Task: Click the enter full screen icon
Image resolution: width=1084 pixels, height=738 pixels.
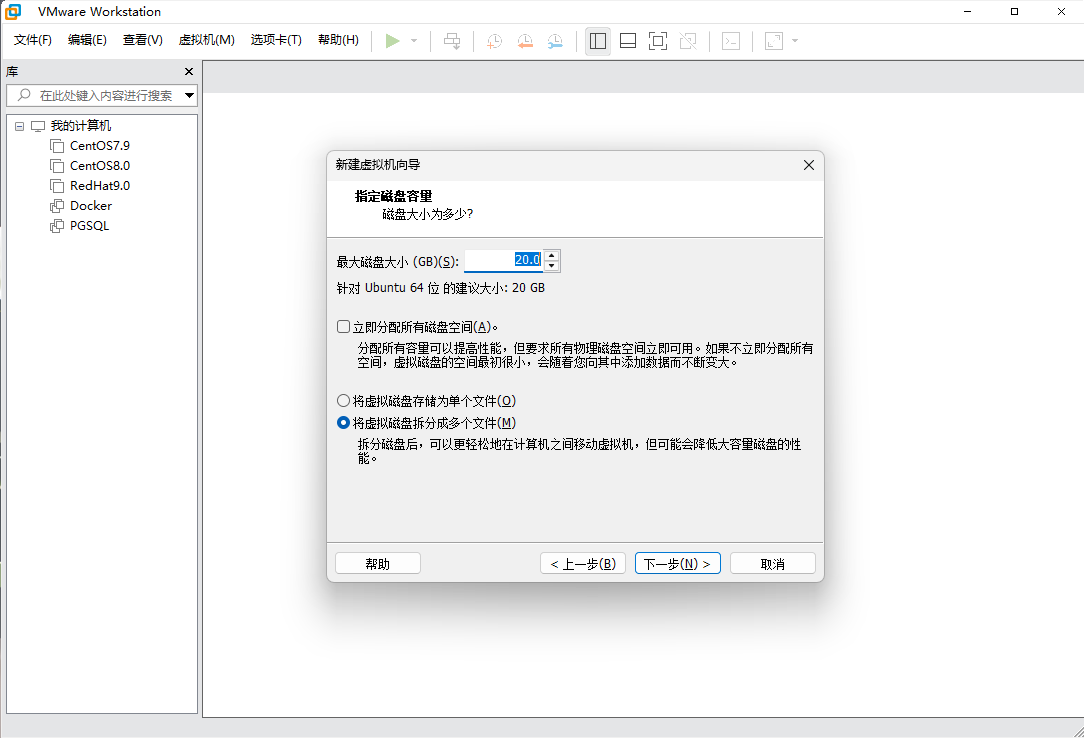Action: pyautogui.click(x=658, y=41)
